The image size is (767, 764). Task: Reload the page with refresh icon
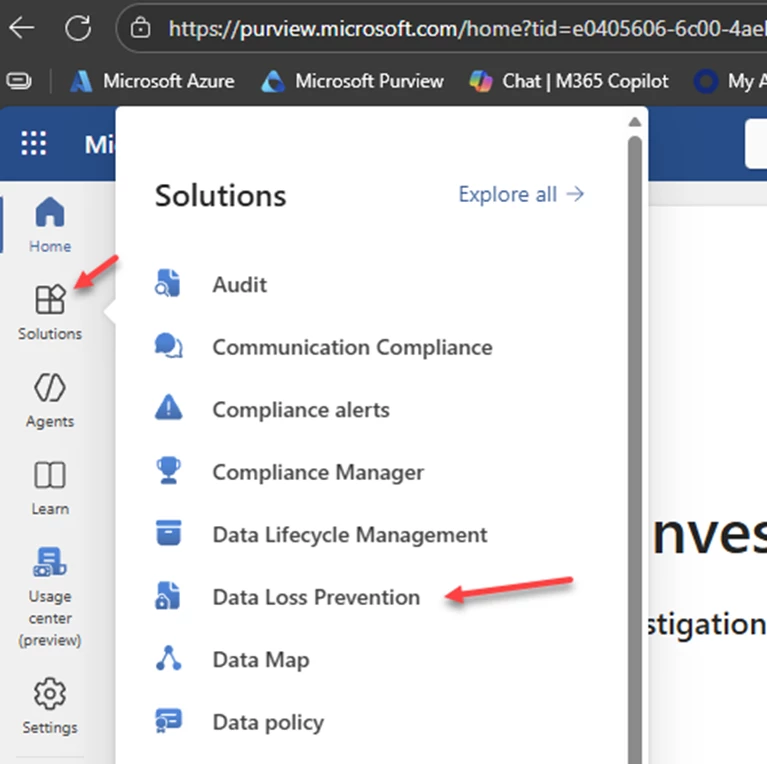pos(78,27)
